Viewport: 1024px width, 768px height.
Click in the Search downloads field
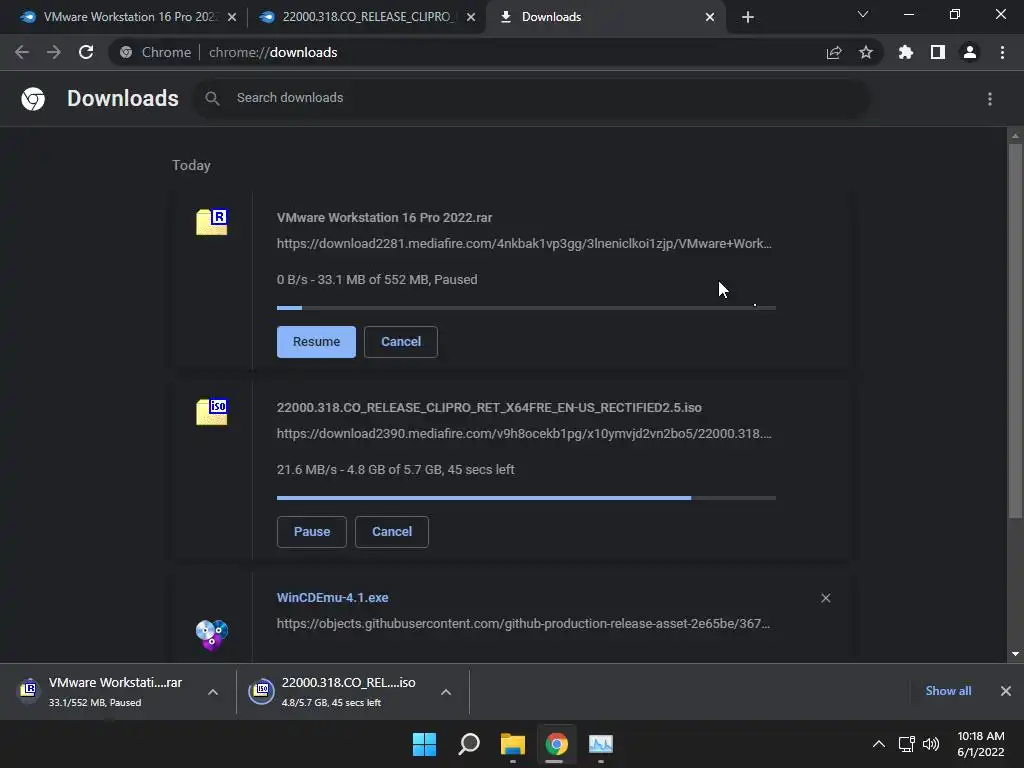click(x=532, y=98)
